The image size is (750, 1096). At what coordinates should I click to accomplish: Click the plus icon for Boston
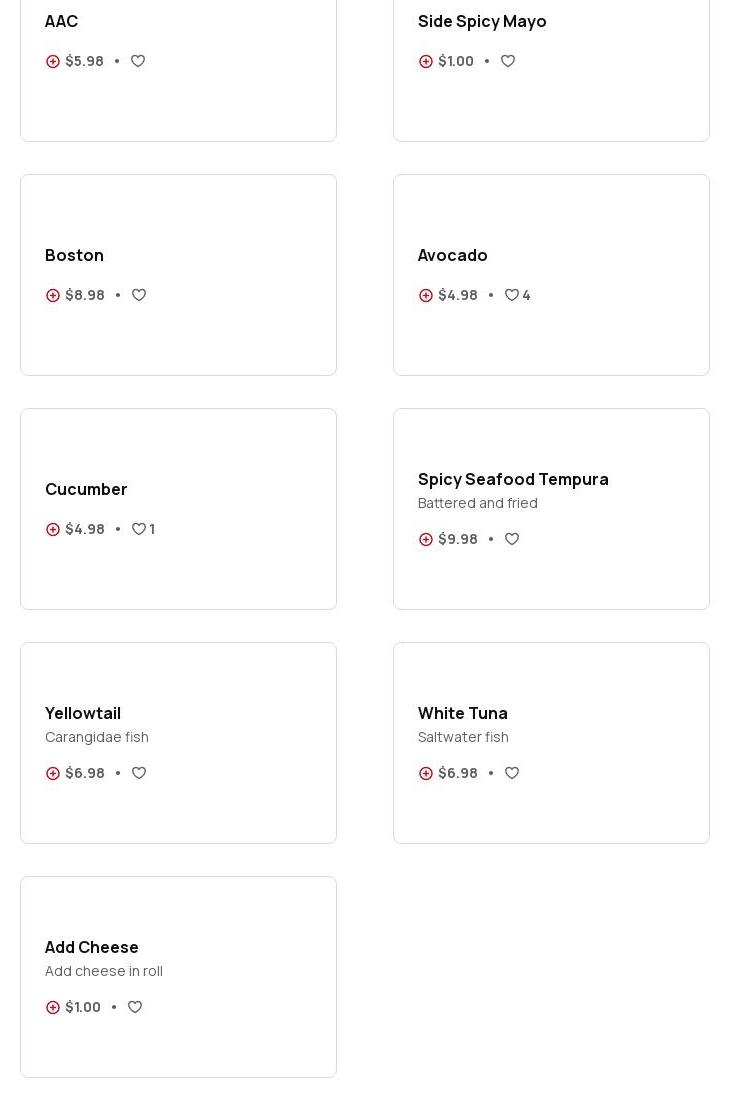53,295
